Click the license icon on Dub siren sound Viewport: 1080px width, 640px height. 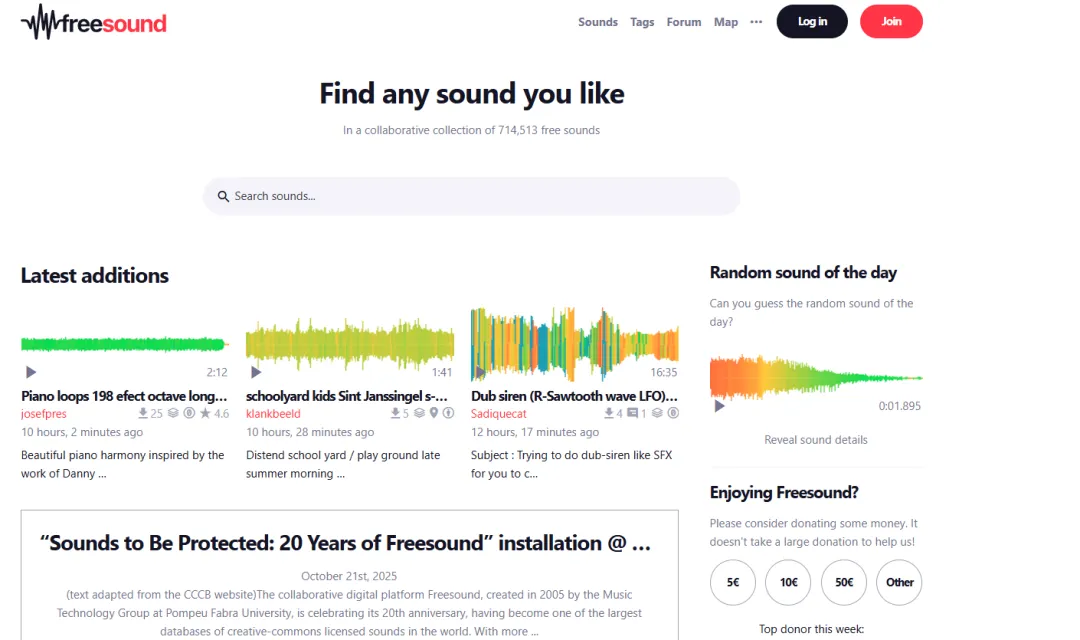pyautogui.click(x=673, y=413)
